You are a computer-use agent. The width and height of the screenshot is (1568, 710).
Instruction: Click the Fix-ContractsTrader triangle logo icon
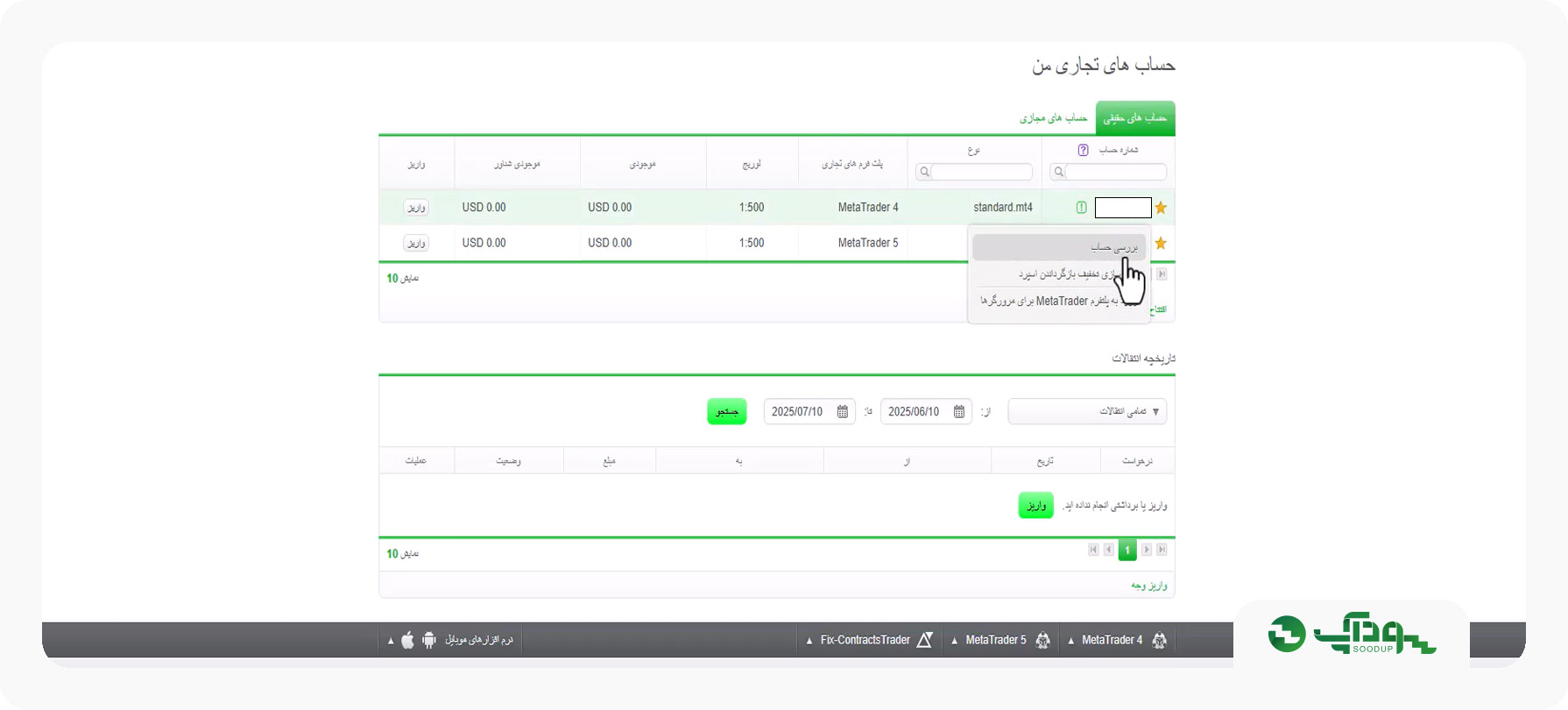coord(924,641)
